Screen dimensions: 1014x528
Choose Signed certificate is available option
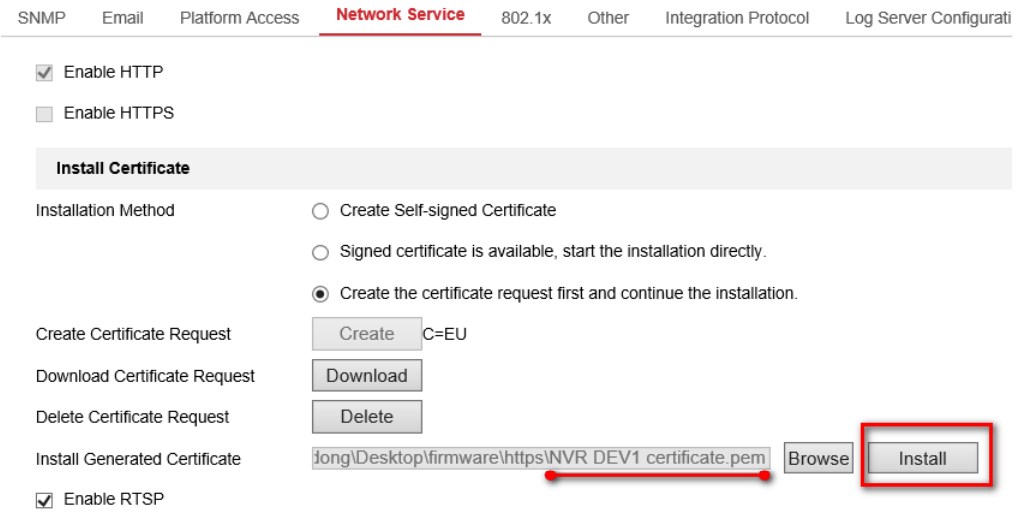click(x=320, y=252)
